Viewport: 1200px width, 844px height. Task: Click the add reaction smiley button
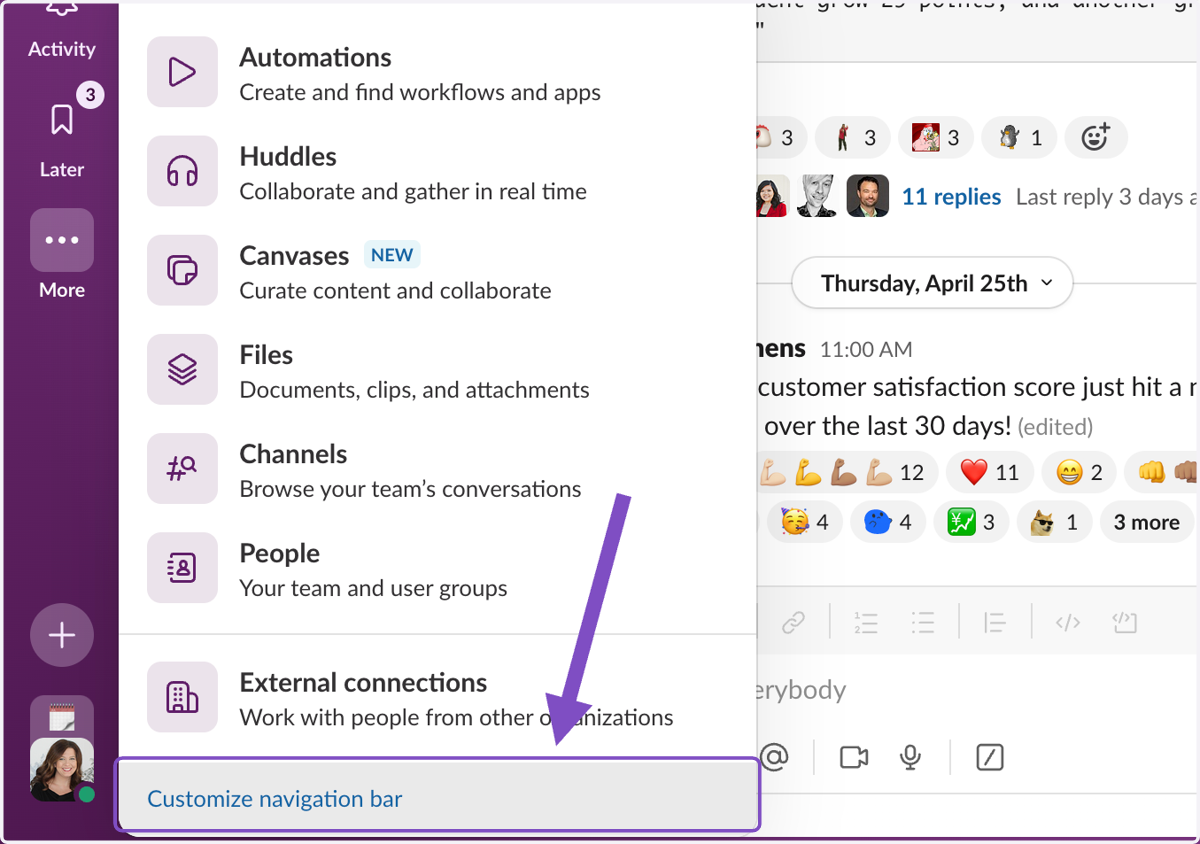pos(1096,137)
